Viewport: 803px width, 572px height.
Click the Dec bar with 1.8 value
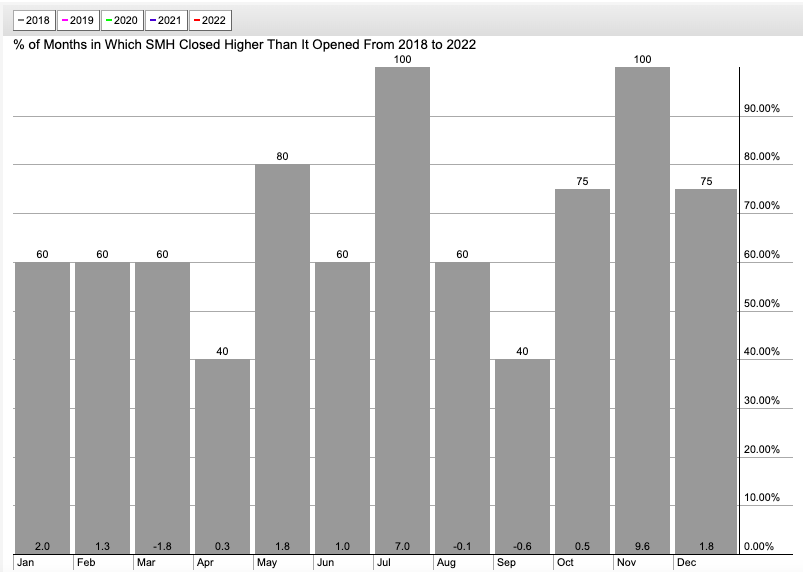pyautogui.click(x=706, y=371)
